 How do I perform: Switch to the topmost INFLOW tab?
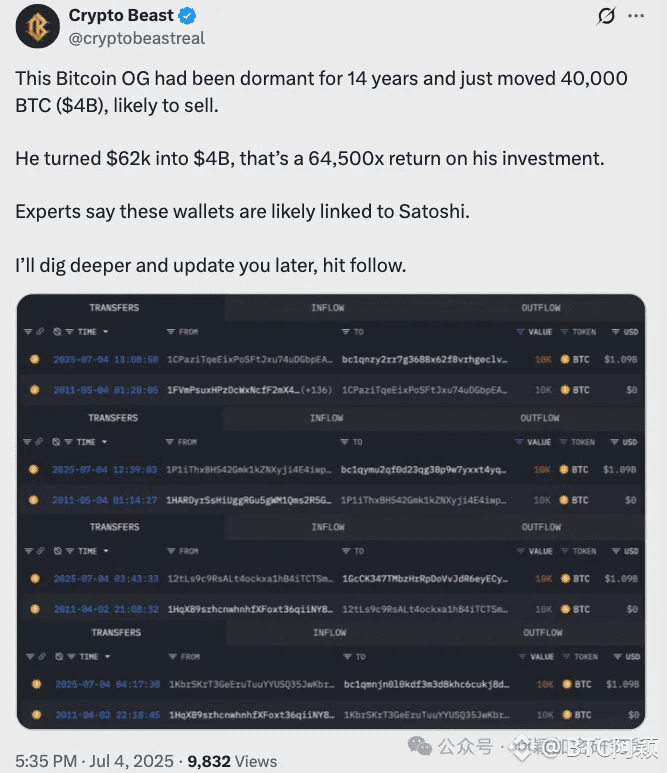pyautogui.click(x=327, y=308)
